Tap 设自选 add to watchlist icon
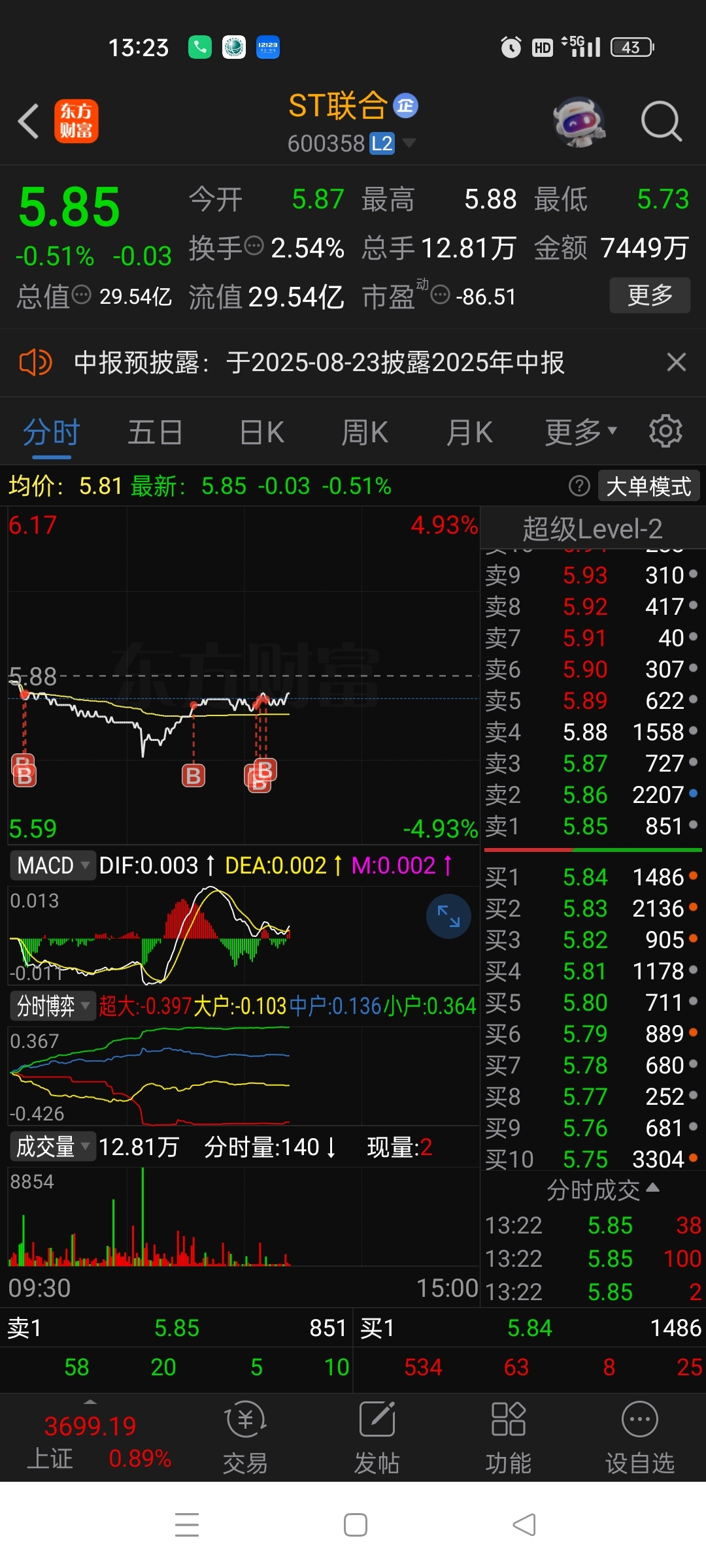The image size is (706, 1568). 640,1438
